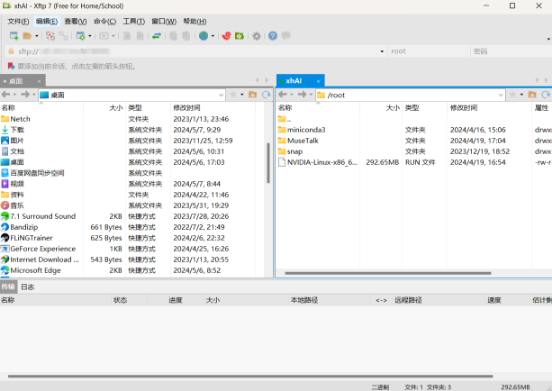Switch to the 传输 transfer tab
The image size is (552, 391).
click(x=8, y=287)
